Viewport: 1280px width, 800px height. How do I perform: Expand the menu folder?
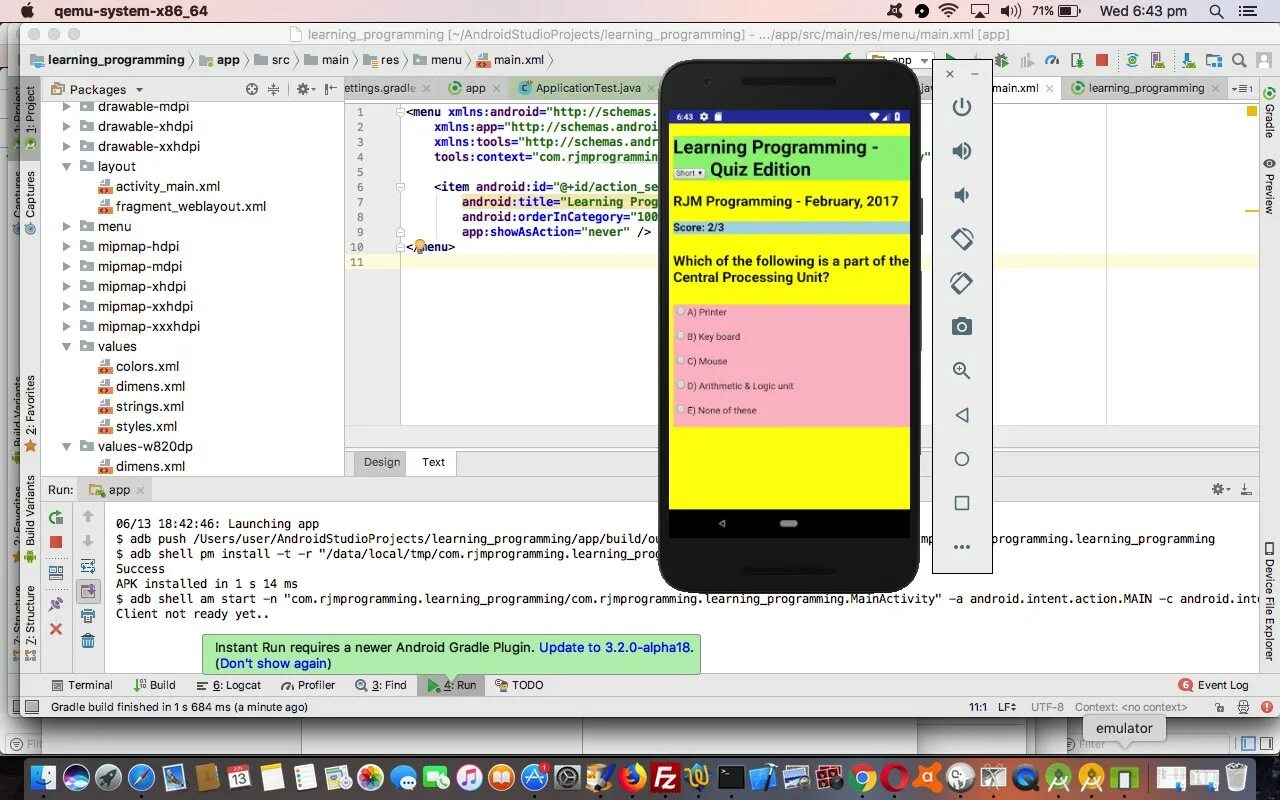point(67,226)
